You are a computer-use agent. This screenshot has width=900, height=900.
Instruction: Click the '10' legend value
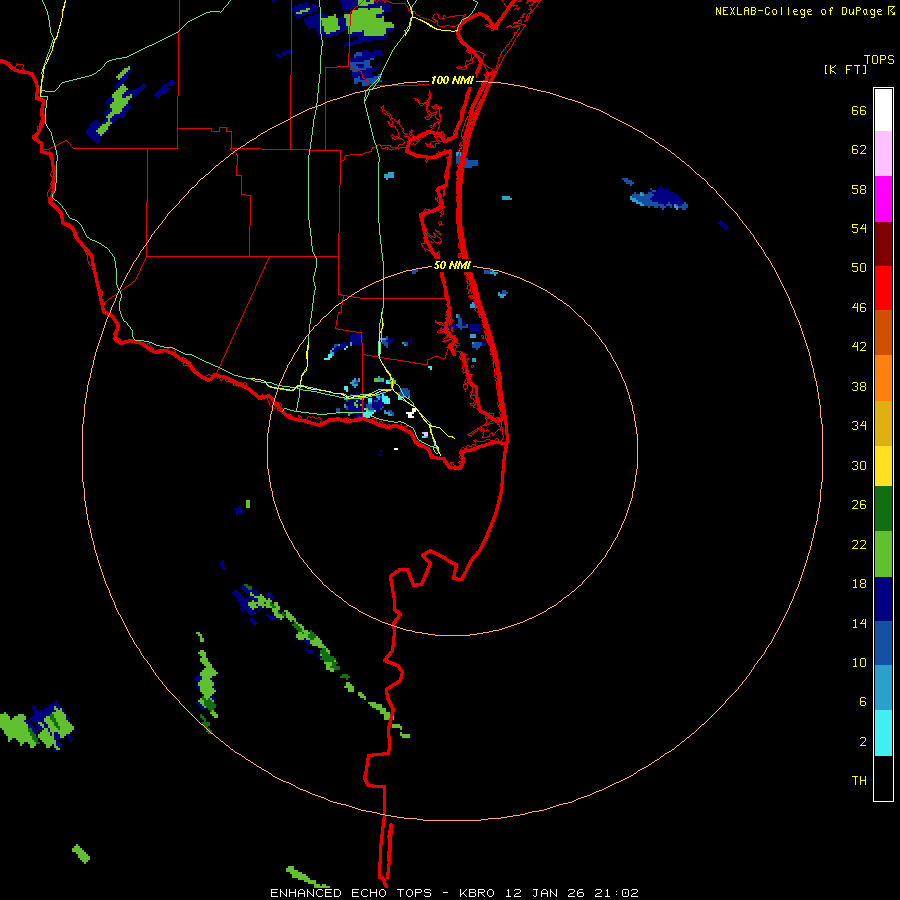pos(859,662)
